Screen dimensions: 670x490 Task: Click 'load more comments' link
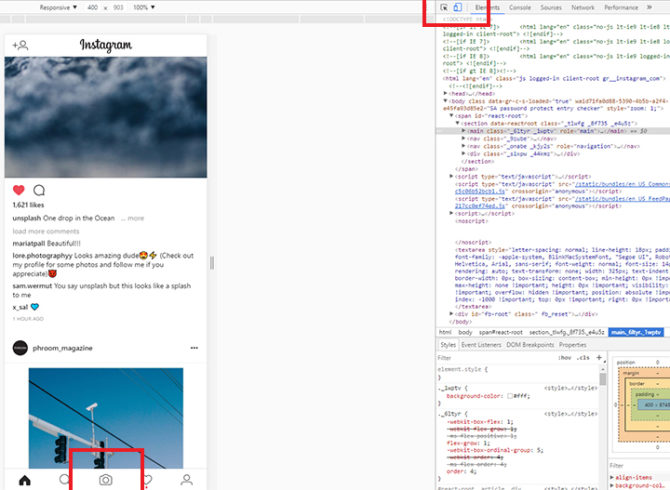[46, 231]
